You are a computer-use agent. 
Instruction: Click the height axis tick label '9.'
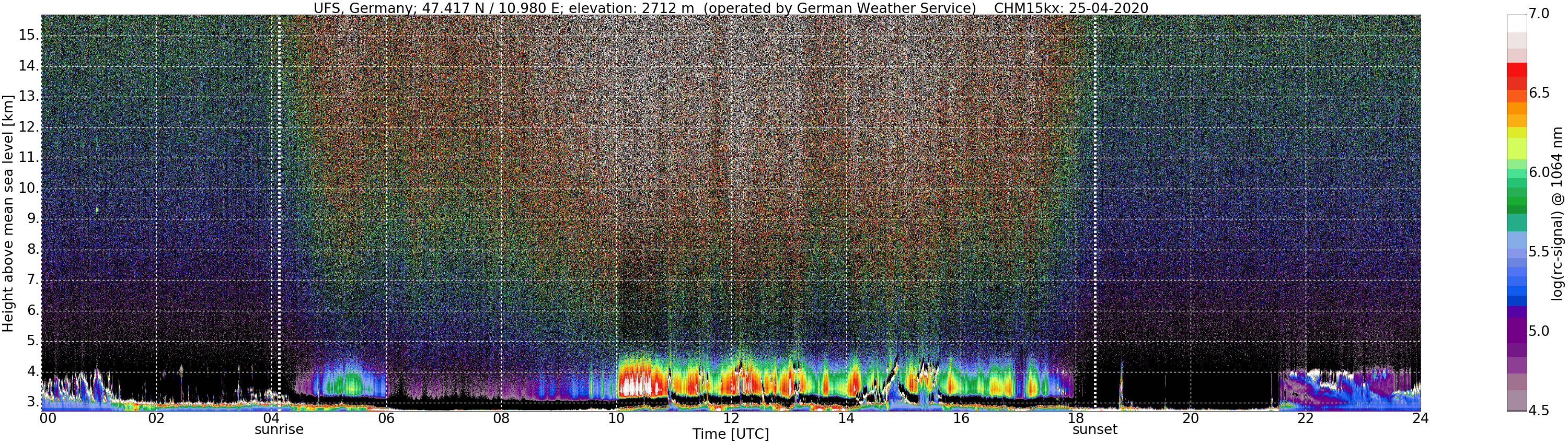pyautogui.click(x=33, y=218)
